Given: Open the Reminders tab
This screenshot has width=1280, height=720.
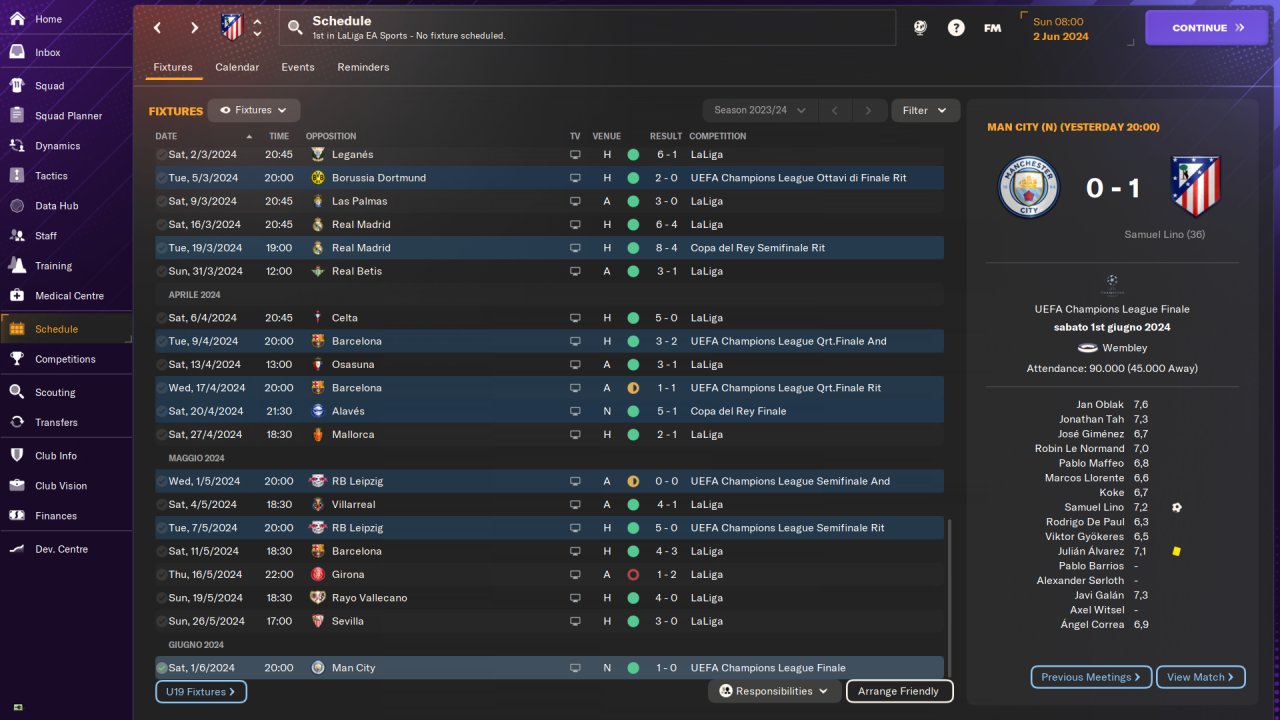Looking at the screenshot, I should pyautogui.click(x=363, y=67).
